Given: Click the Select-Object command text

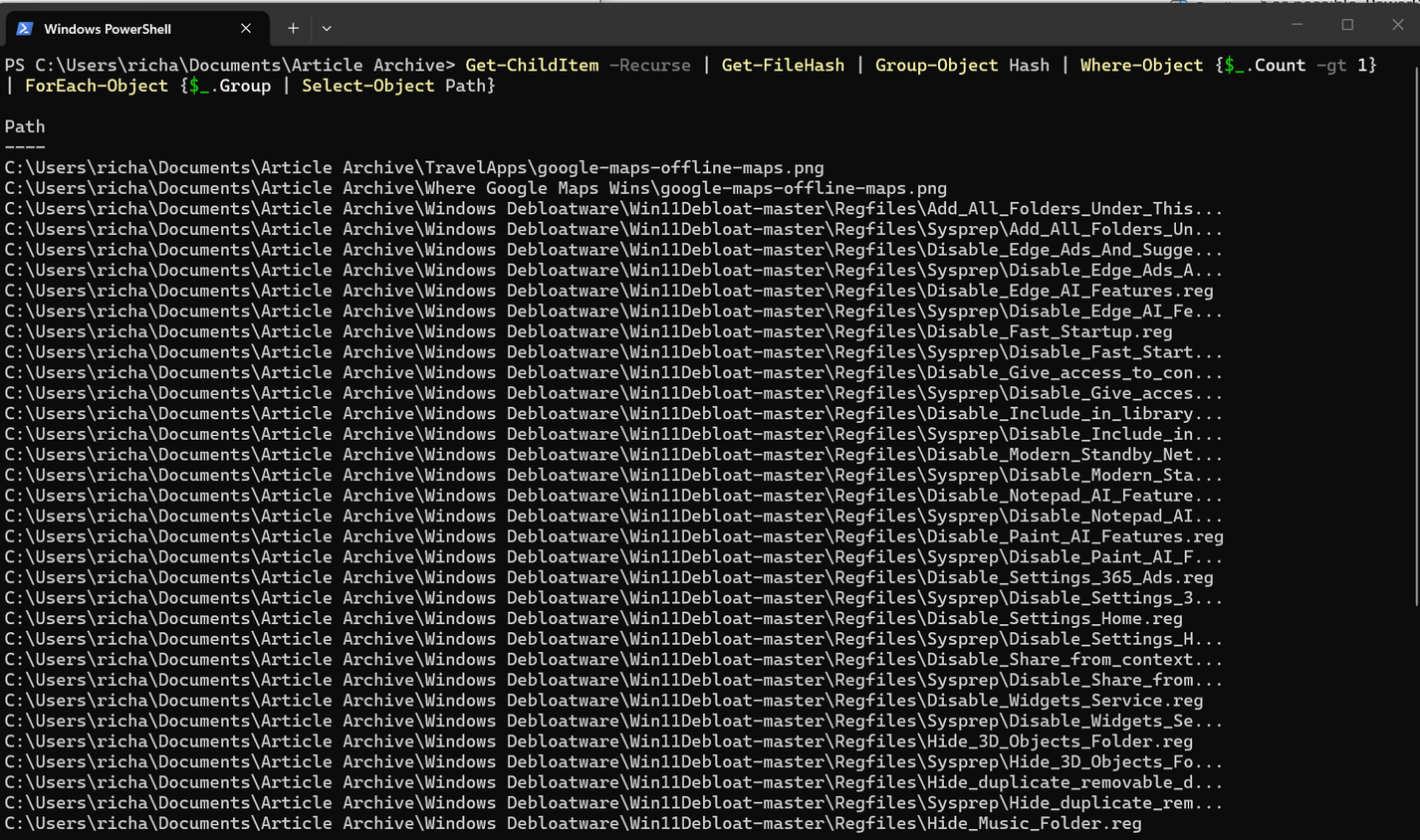Looking at the screenshot, I should pyautogui.click(x=368, y=86).
